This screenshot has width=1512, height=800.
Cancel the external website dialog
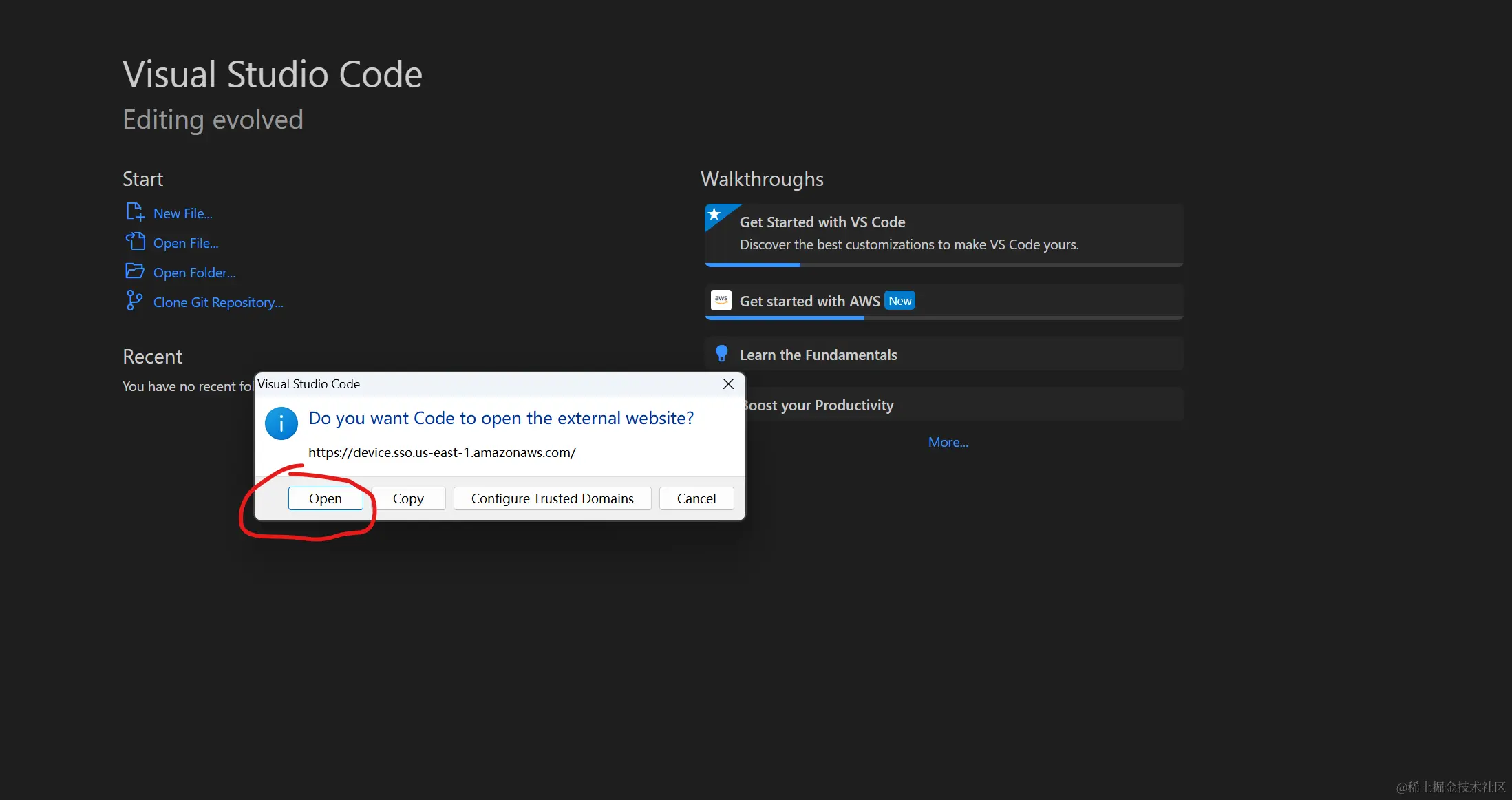[x=696, y=498]
